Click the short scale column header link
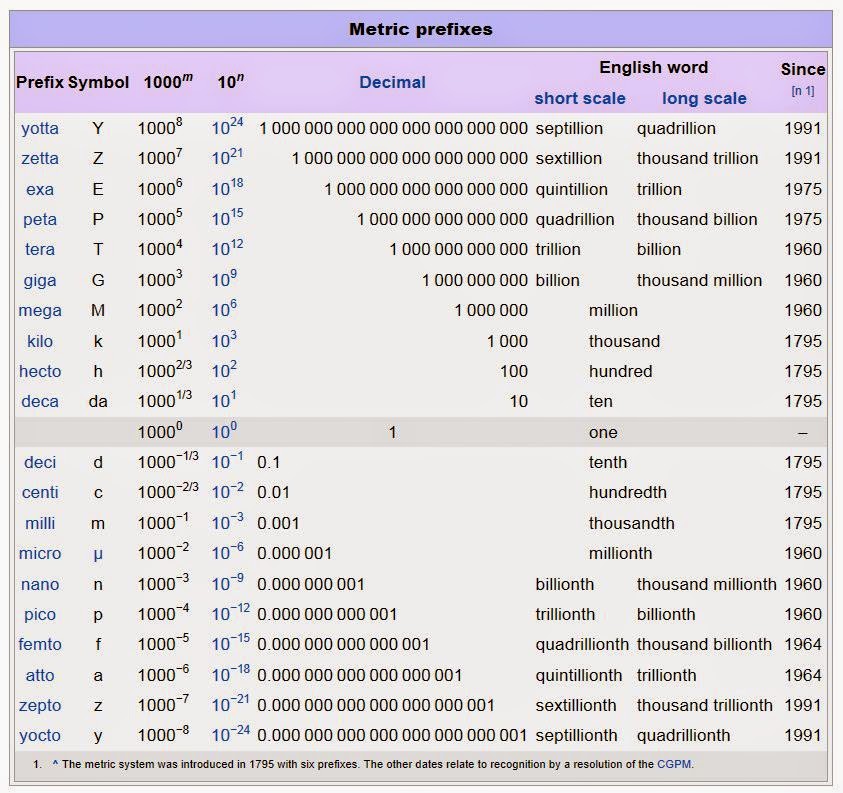Viewport: 843px width, 793px height. click(x=580, y=98)
